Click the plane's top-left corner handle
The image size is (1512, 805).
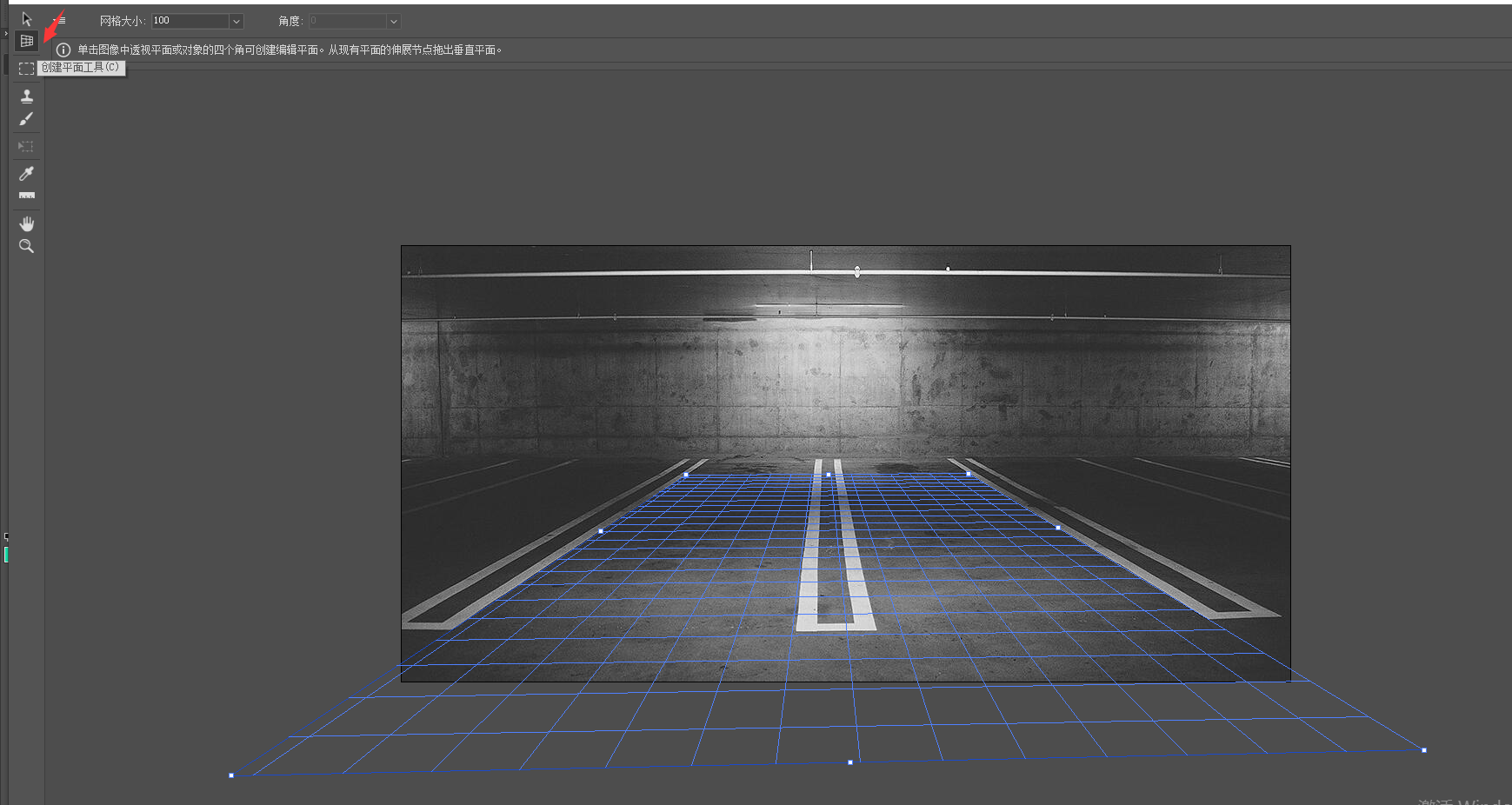686,476
